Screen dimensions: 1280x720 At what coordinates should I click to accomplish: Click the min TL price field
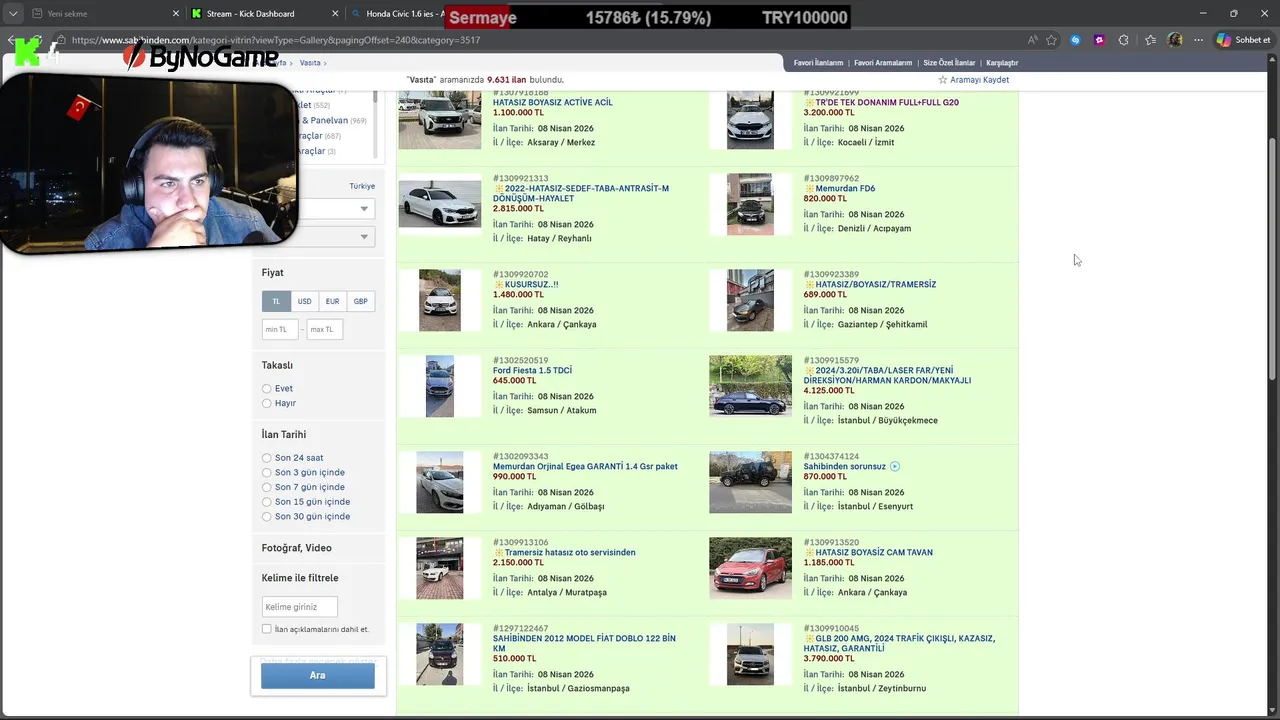coord(280,329)
